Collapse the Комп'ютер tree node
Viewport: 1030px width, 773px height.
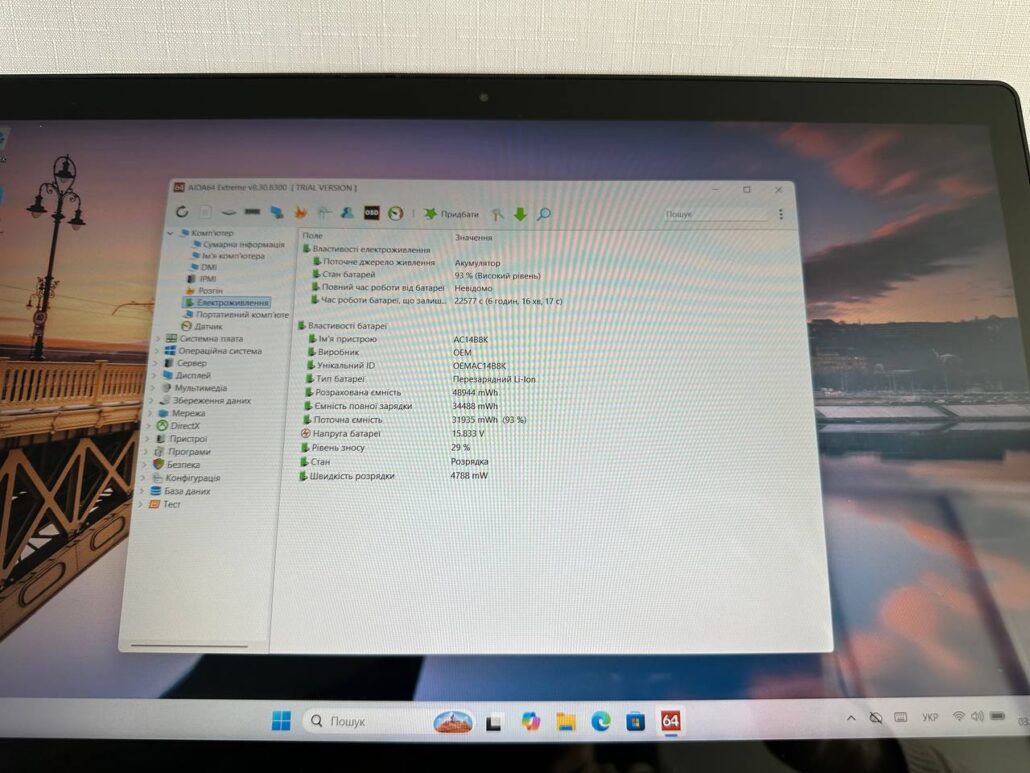click(171, 233)
